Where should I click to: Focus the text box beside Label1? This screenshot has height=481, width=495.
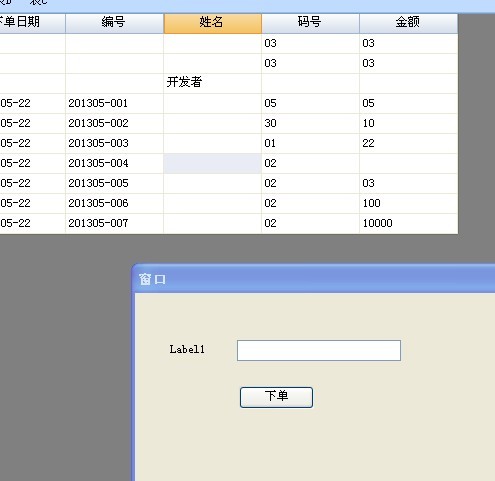[319, 350]
